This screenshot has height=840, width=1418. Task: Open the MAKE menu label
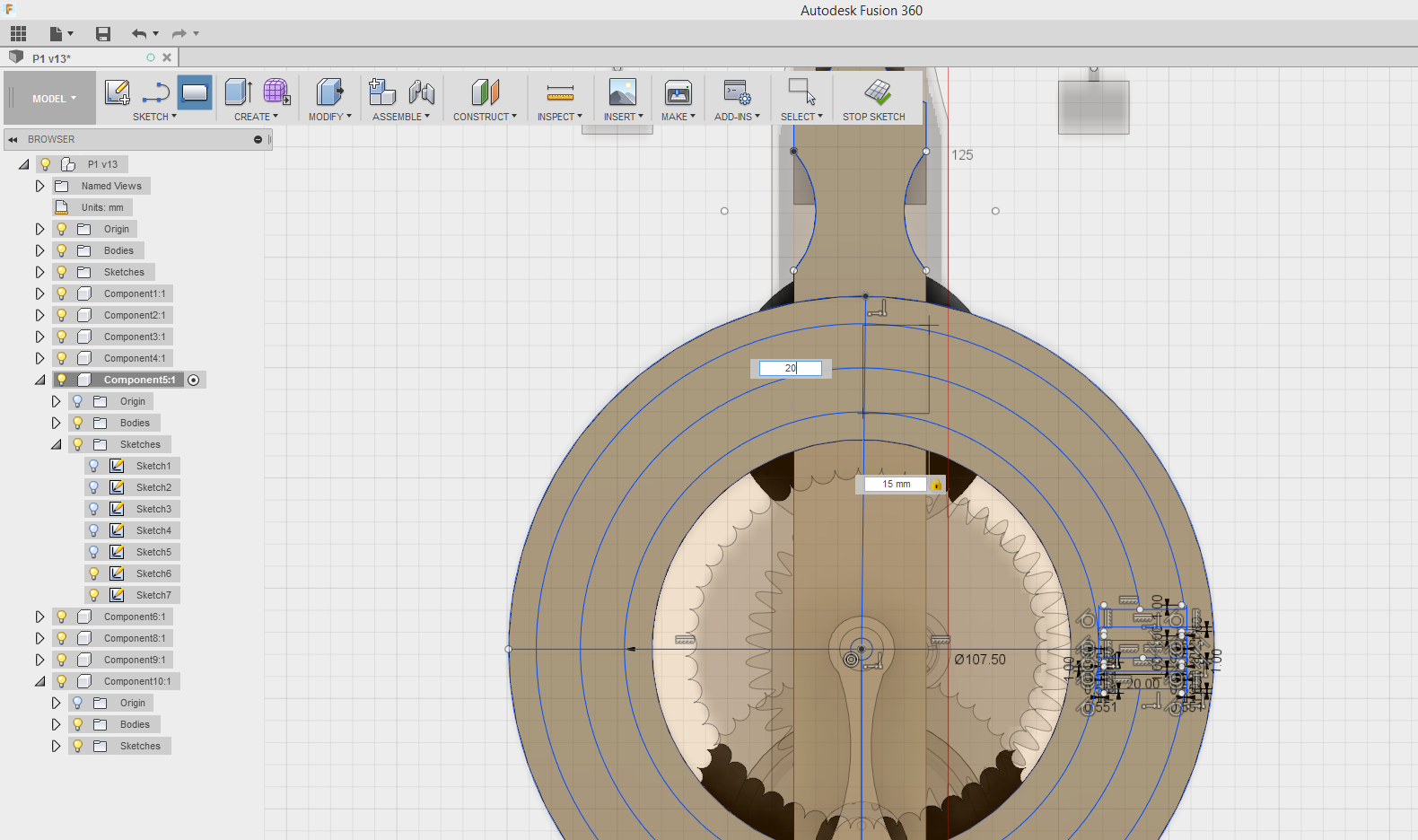pyautogui.click(x=678, y=117)
